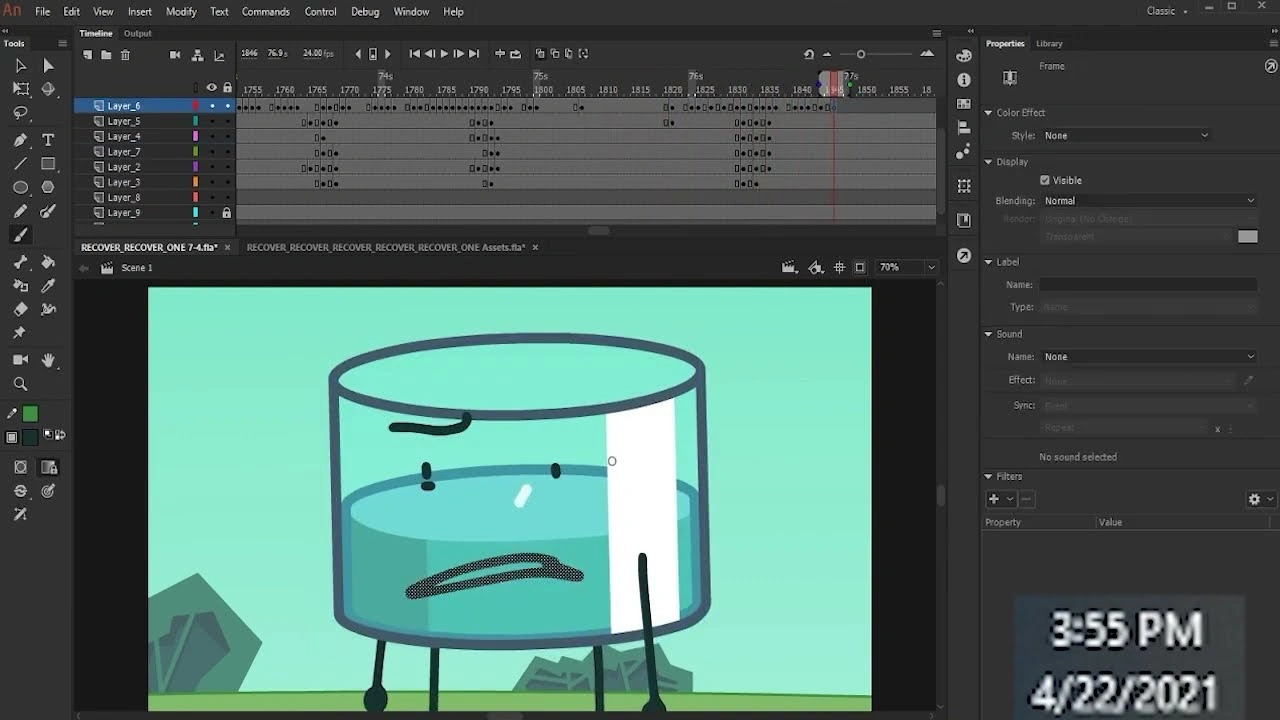The image size is (1280, 720).
Task: Select the Pencil tool
Action: pyautogui.click(x=20, y=212)
